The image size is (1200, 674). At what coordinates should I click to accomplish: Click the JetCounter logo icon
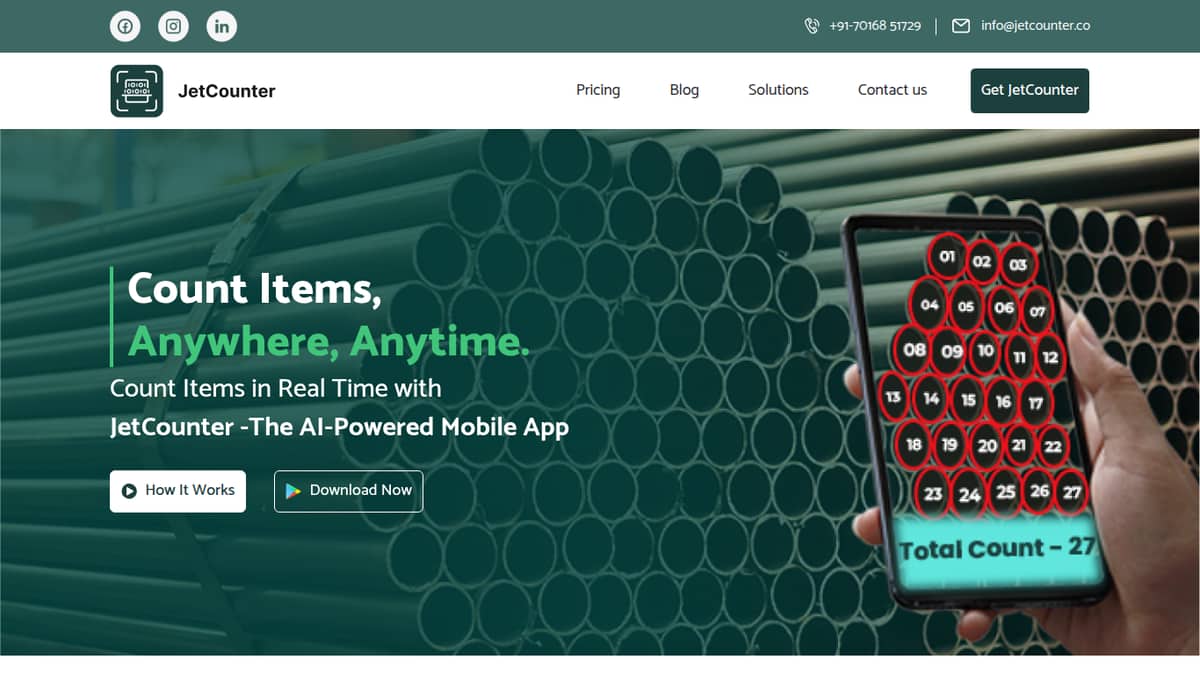(x=136, y=91)
